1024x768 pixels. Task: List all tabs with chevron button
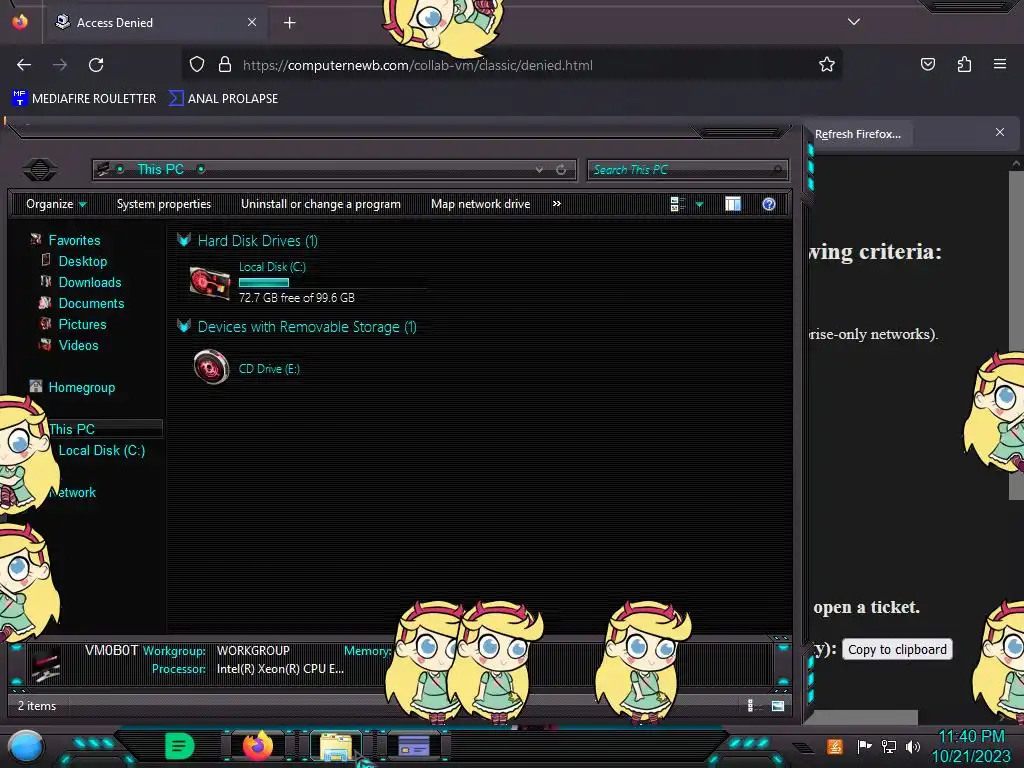[853, 22]
